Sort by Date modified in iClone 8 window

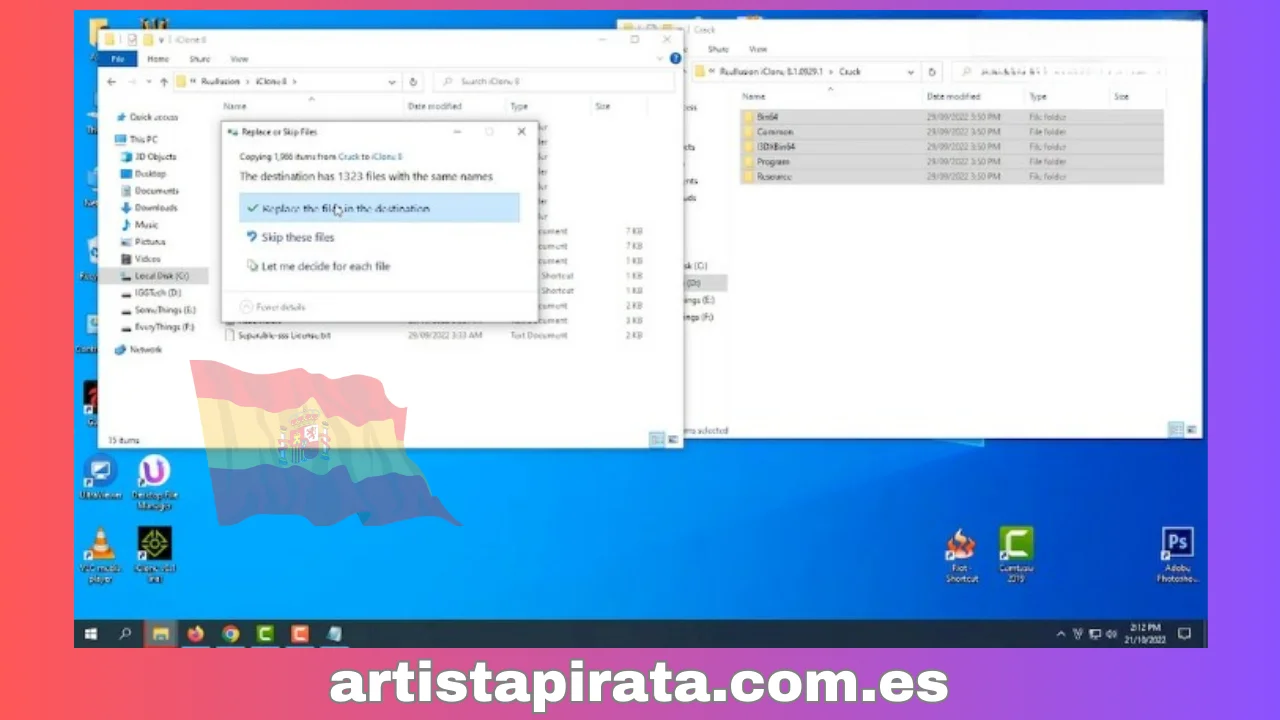434,106
